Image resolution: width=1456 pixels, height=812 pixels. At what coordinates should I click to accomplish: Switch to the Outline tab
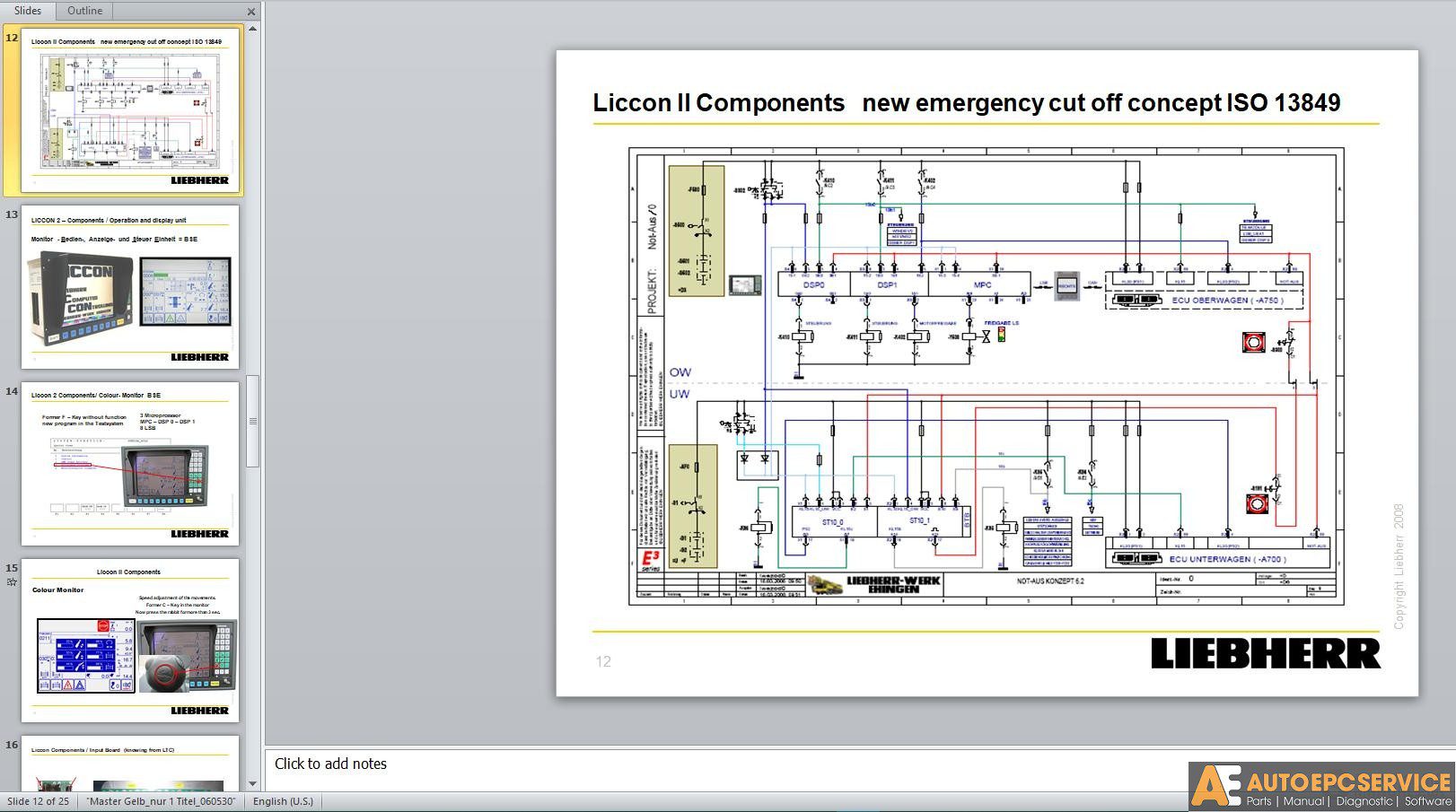coord(83,11)
